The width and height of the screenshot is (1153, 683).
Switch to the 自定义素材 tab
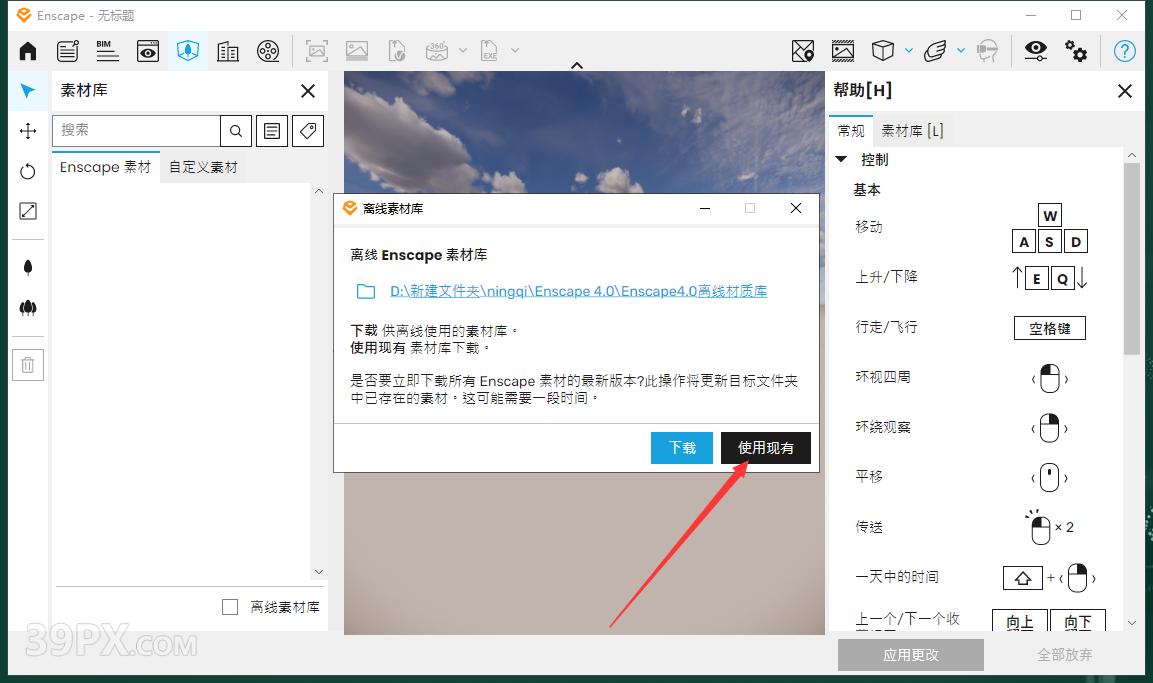coord(203,167)
